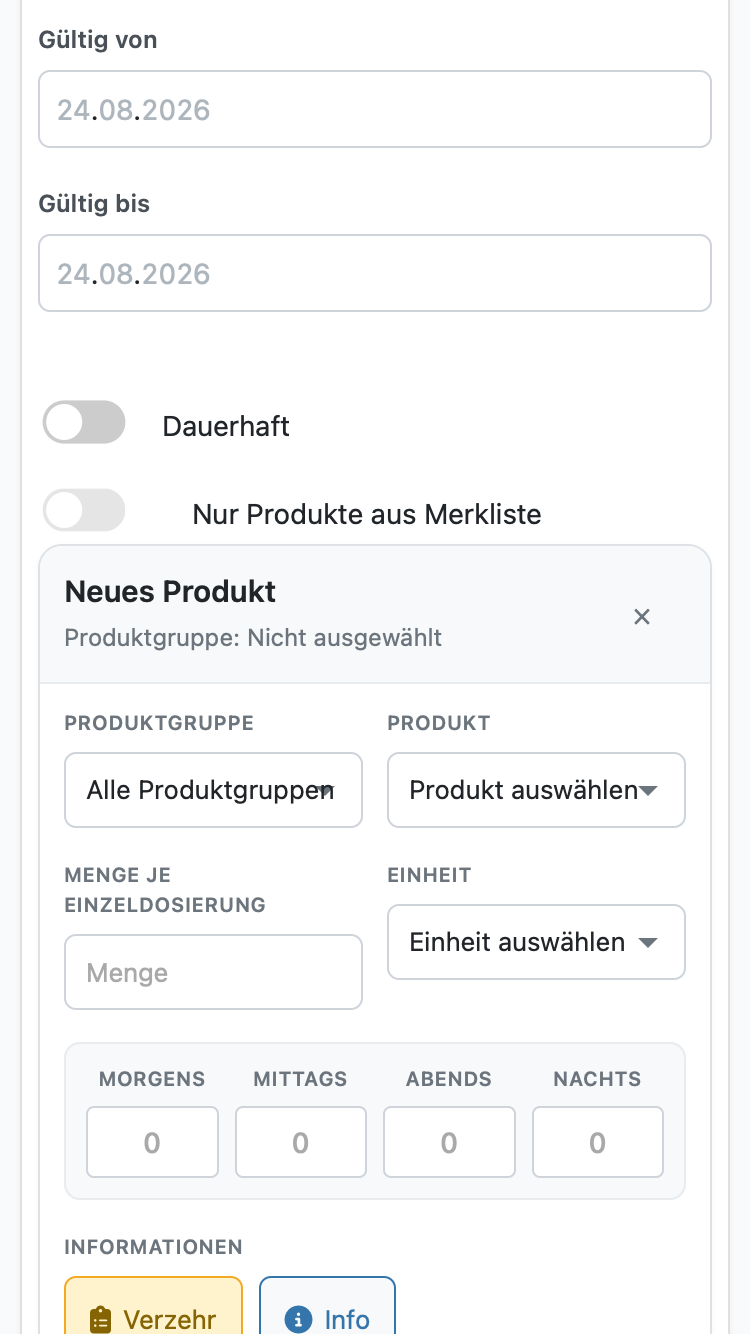Open the Alle Produktgruppen dropdown
Screen dimensions: 750x1334
click(213, 790)
